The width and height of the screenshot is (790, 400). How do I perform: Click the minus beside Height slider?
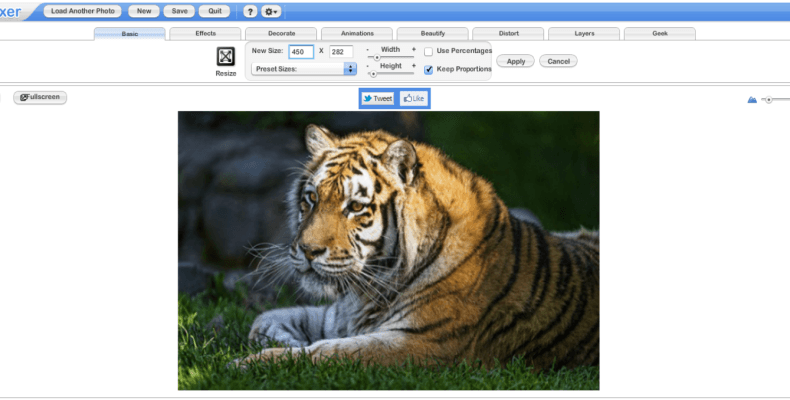click(x=367, y=66)
